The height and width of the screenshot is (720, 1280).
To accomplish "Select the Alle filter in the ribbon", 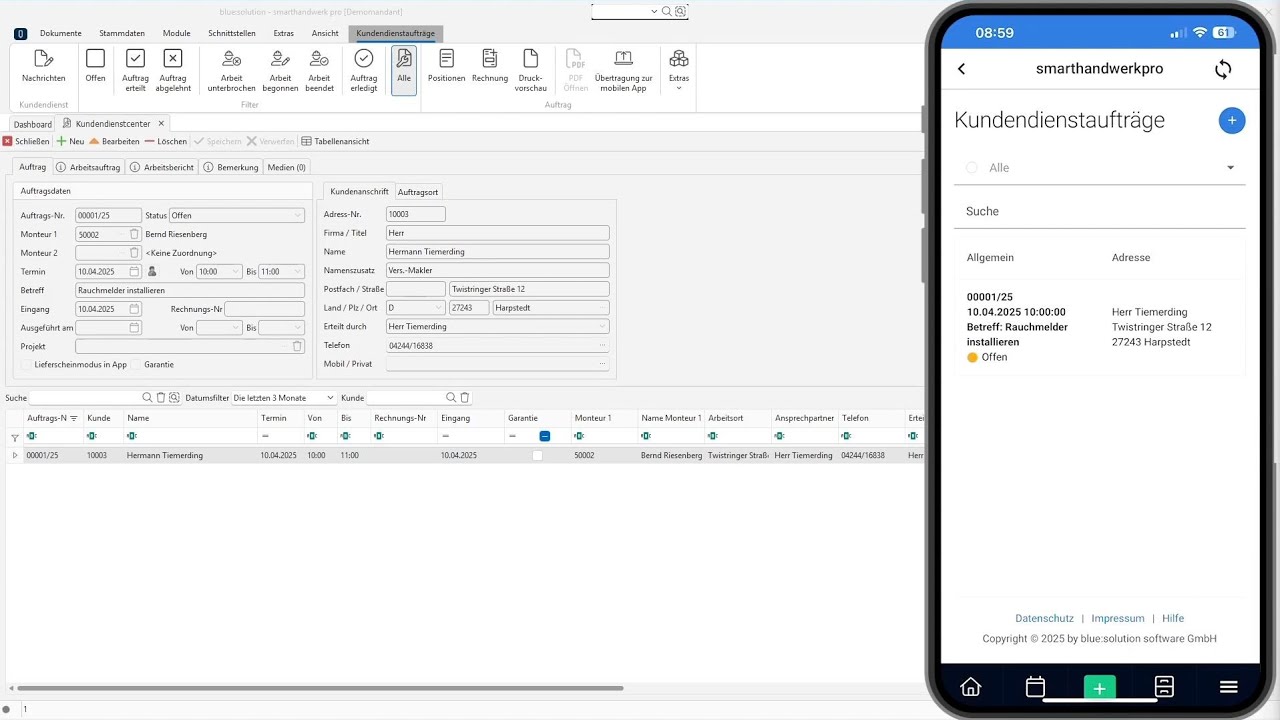I will tap(404, 70).
